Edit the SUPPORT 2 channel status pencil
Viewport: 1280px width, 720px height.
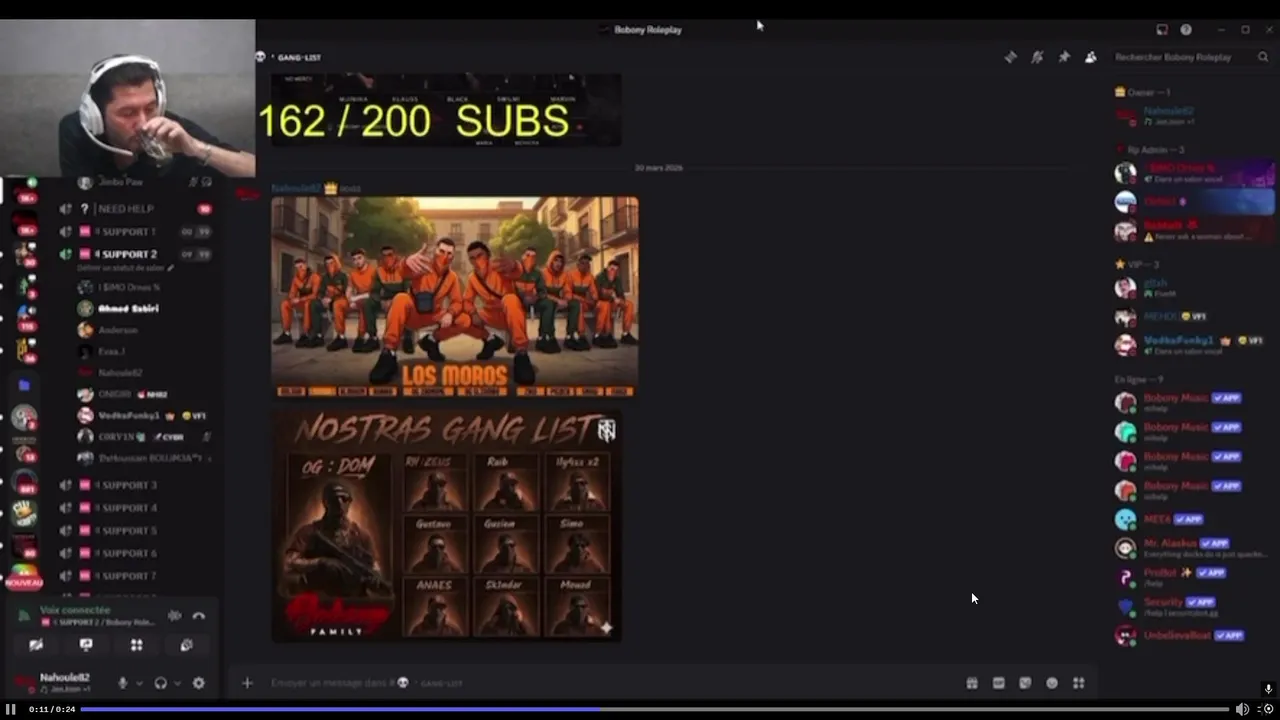pos(170,268)
